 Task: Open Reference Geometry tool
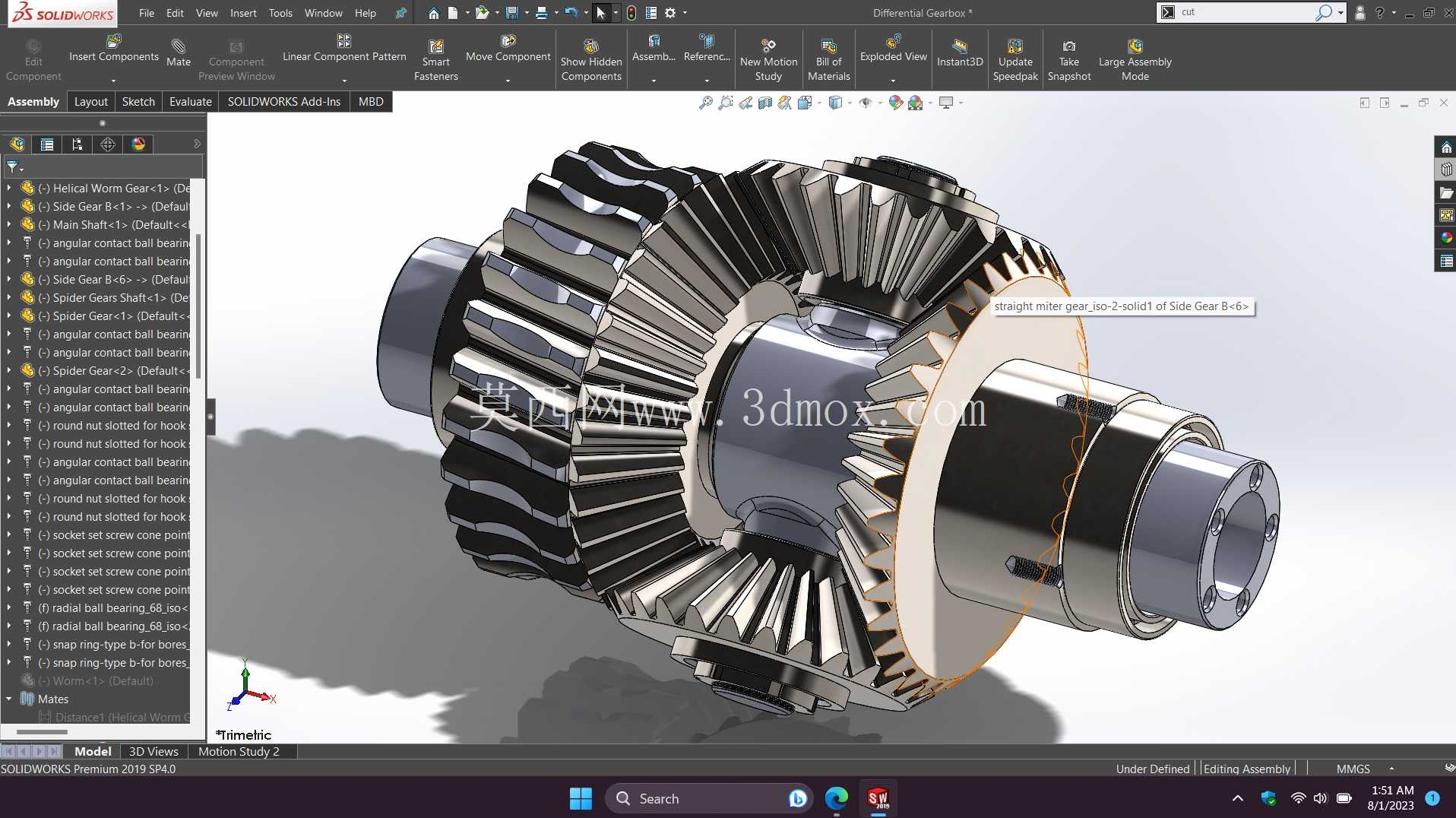pyautogui.click(x=707, y=49)
